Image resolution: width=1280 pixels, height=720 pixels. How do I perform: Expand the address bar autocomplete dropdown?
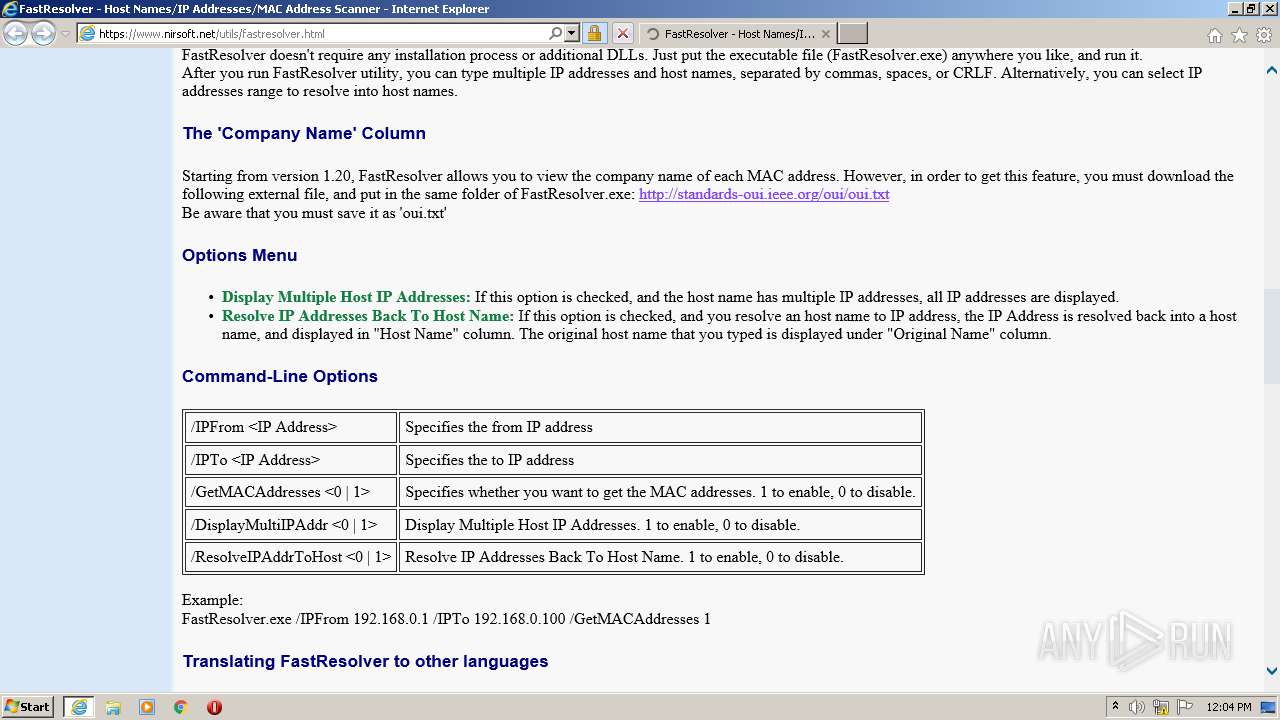click(572, 33)
